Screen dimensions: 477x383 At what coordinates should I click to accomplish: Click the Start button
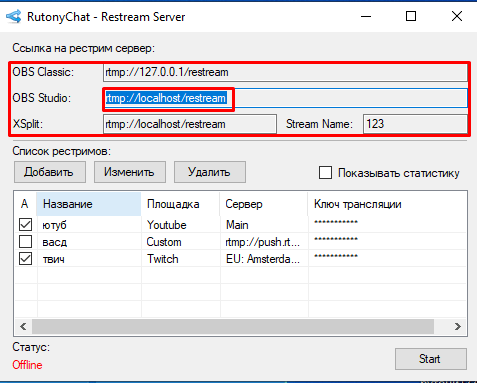[x=431, y=359]
